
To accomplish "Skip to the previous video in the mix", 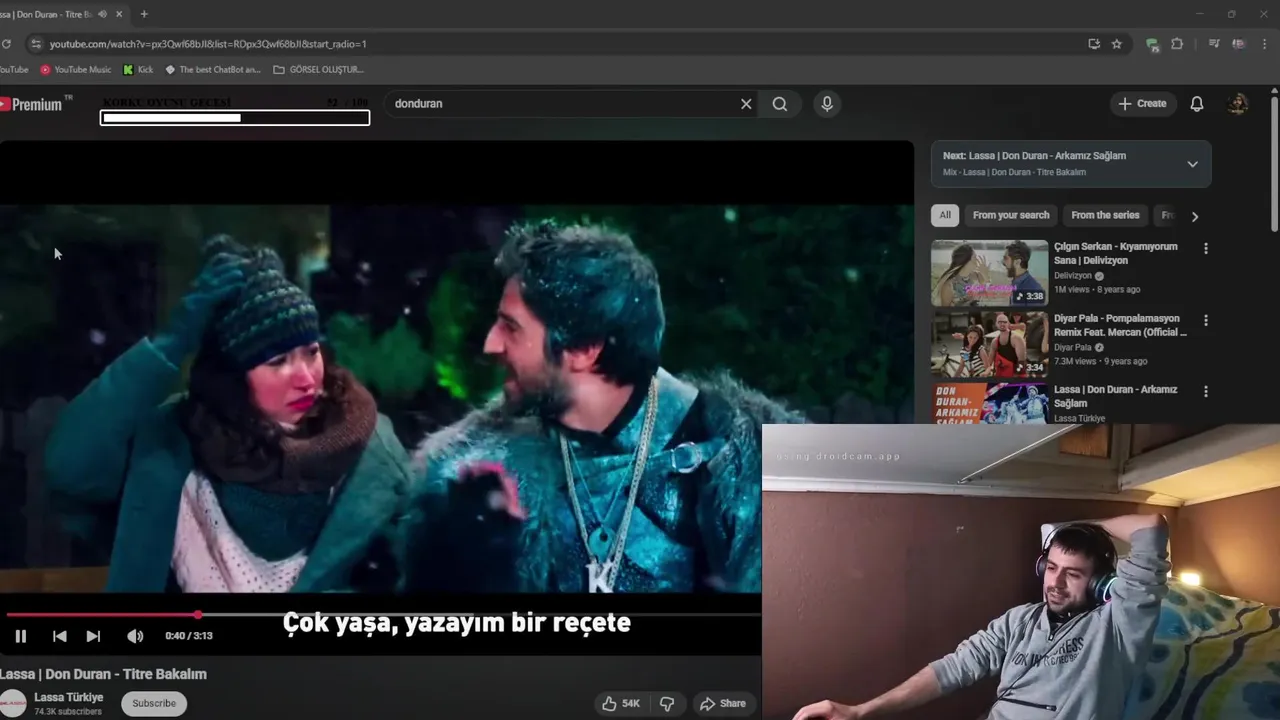I will point(59,636).
